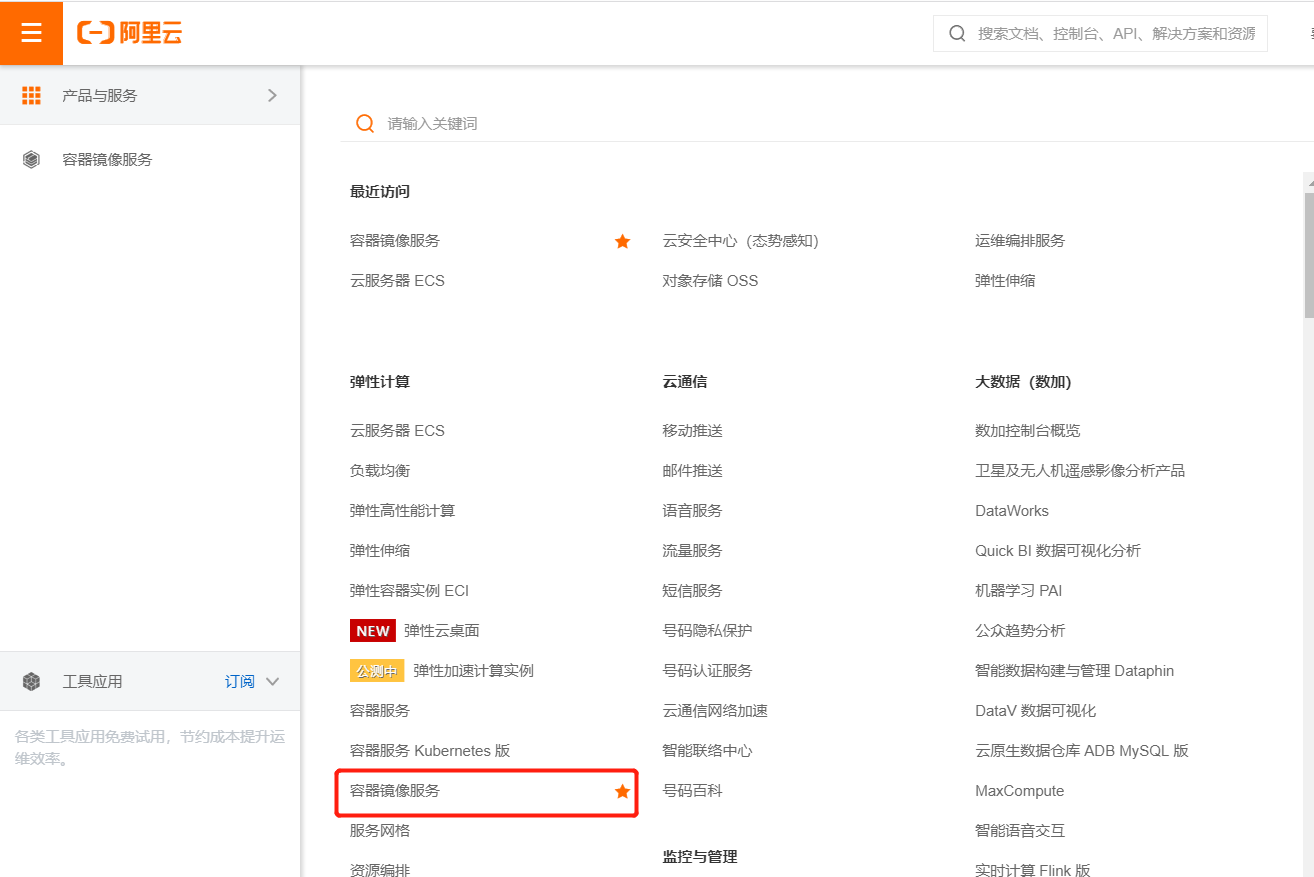
Task: Collapse the 工具应用 dropdown chevron
Action: 272,681
